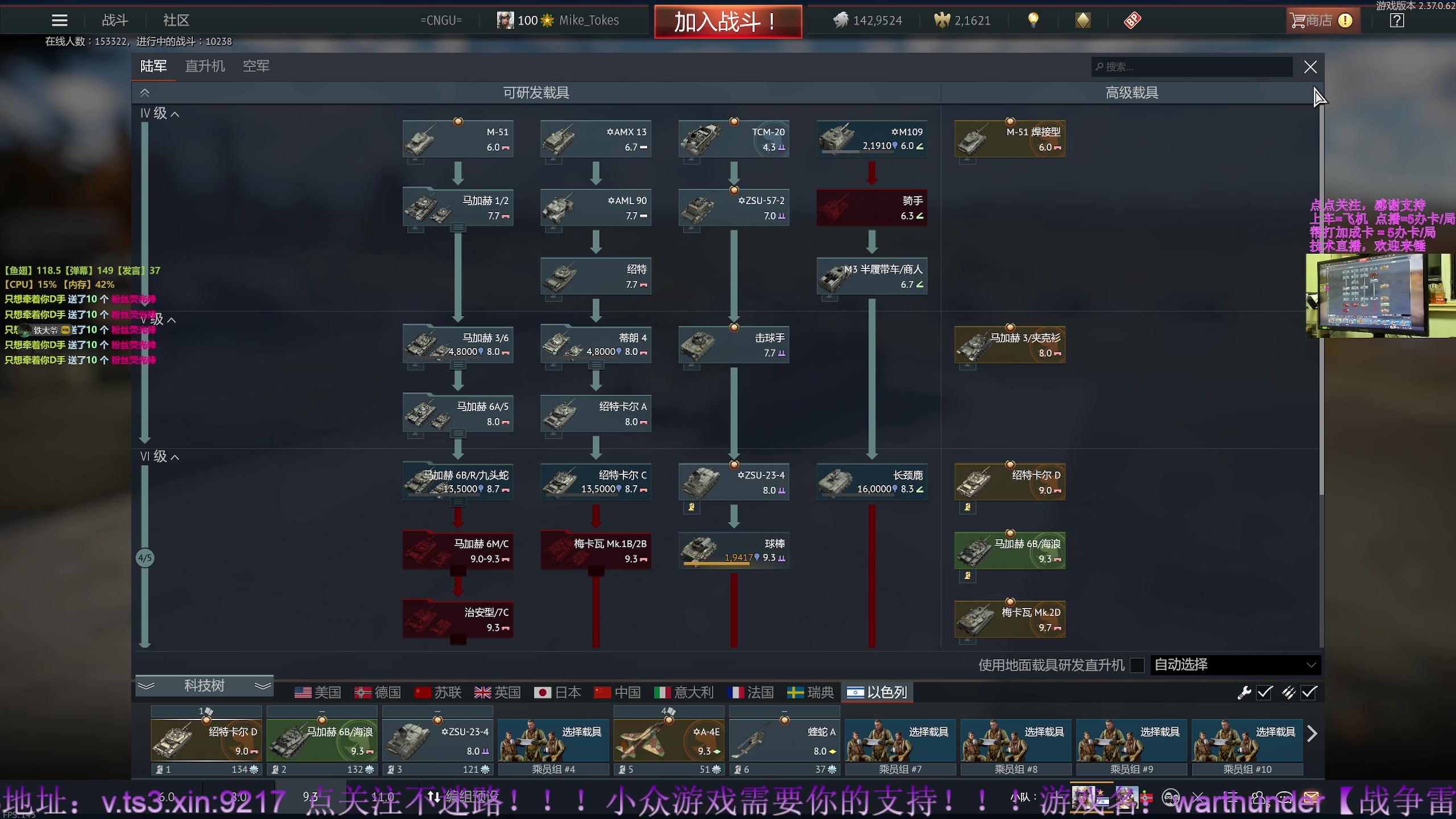
Task: Select the 陆军 tab
Action: (x=154, y=67)
